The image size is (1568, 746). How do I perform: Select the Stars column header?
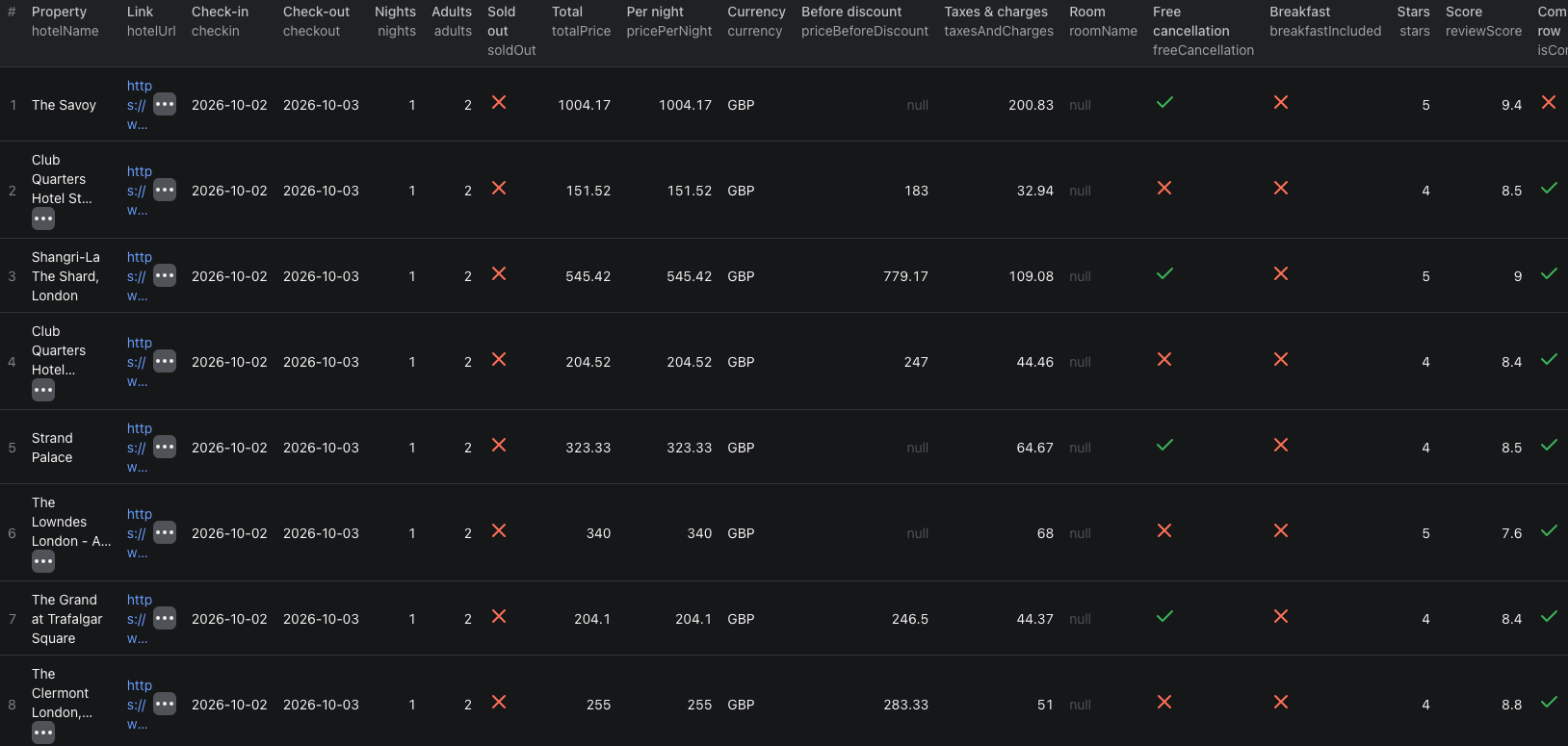1414,21
